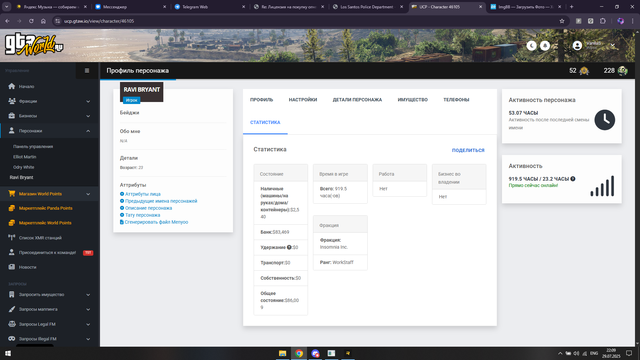Screen dimensions: 640x360
Task: Switch to the НАСТРОЙКИ tab
Action: click(303, 100)
